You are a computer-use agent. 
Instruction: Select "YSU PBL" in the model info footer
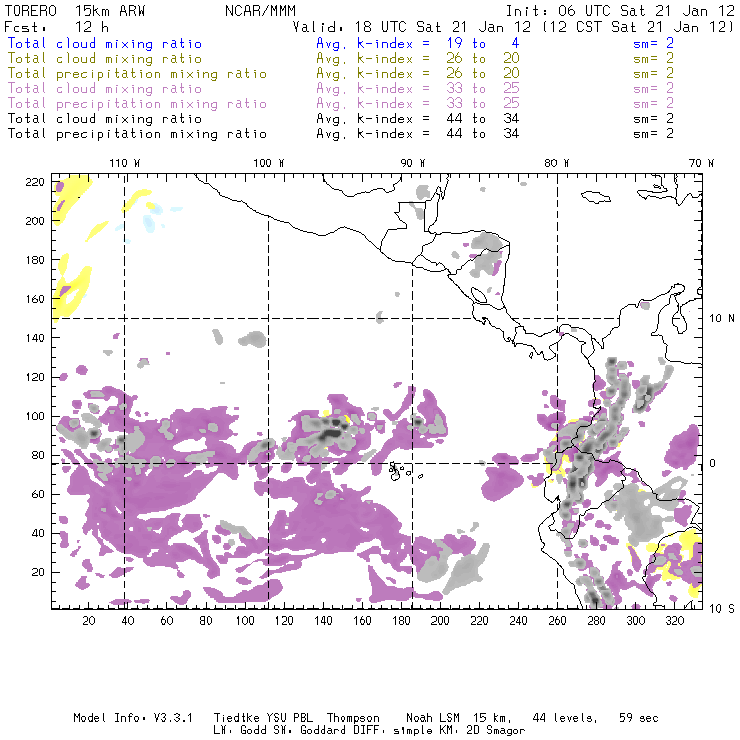coord(290,718)
